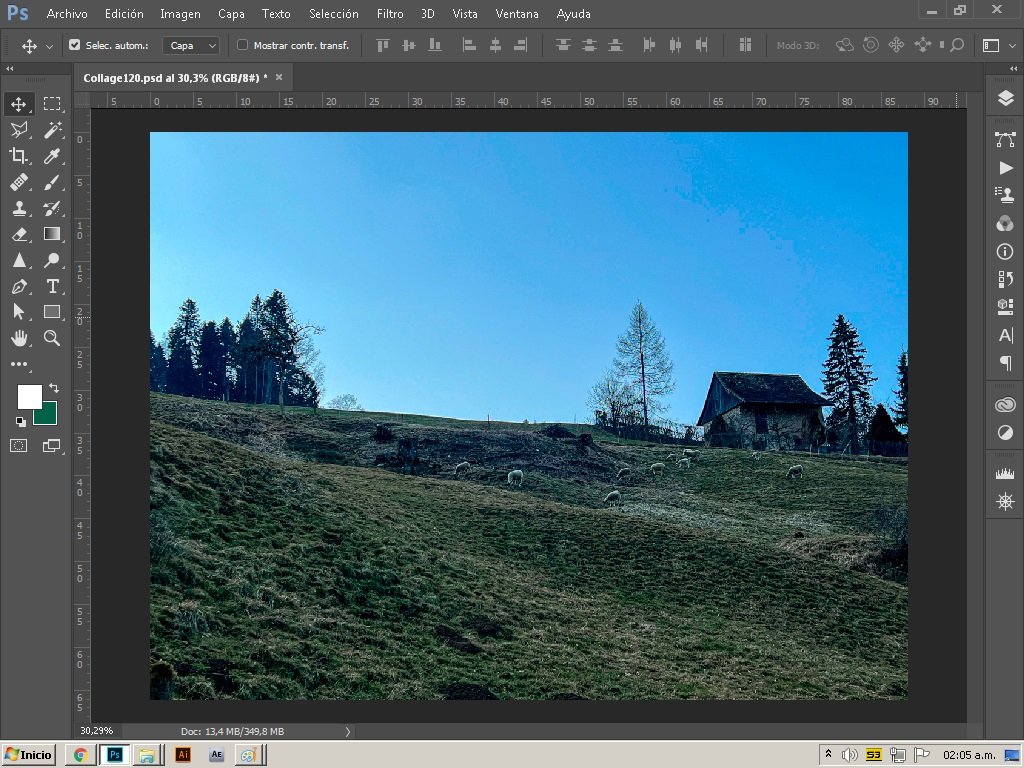Select the Move tool in the toolbox
1024x768 pixels.
pos(19,104)
